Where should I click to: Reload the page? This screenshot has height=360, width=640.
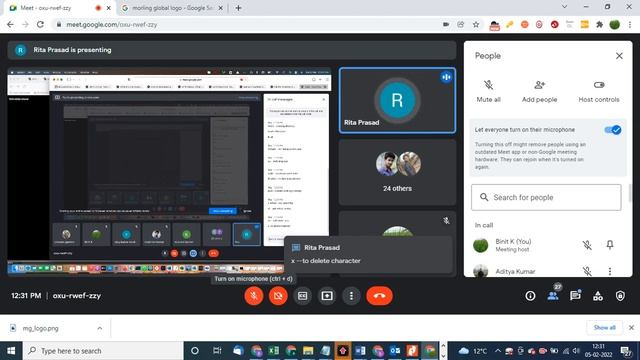click(40, 24)
